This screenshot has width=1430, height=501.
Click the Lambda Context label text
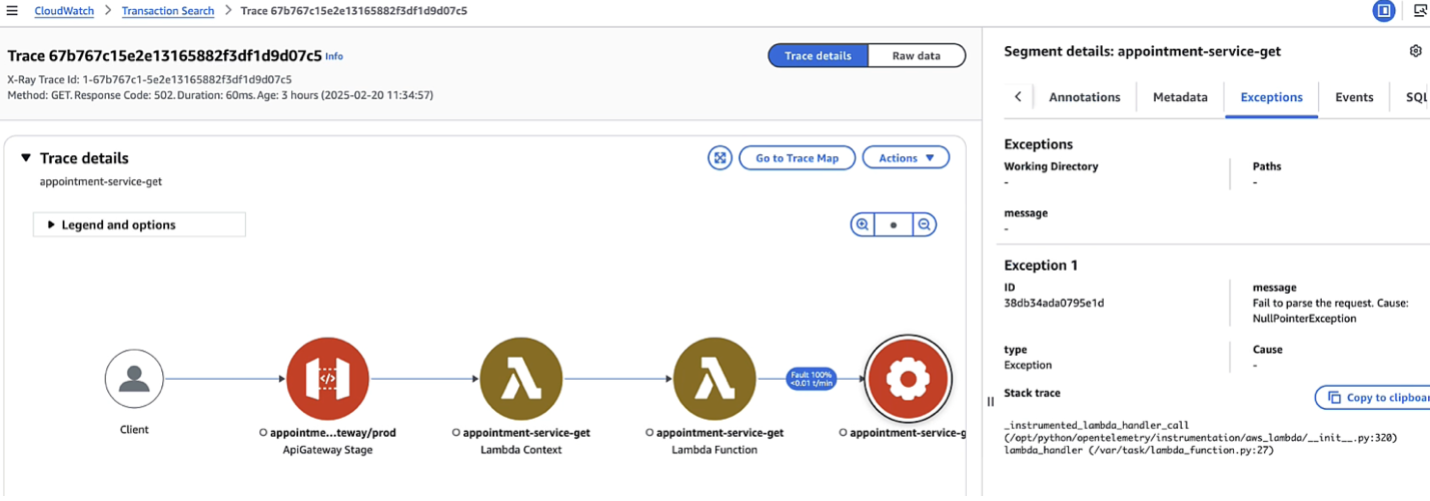(x=522, y=449)
